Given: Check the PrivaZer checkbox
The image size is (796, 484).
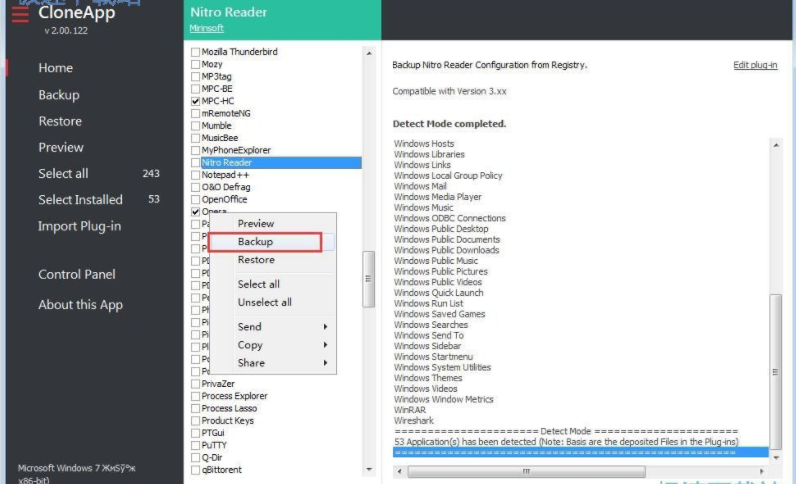Looking at the screenshot, I should click(195, 384).
